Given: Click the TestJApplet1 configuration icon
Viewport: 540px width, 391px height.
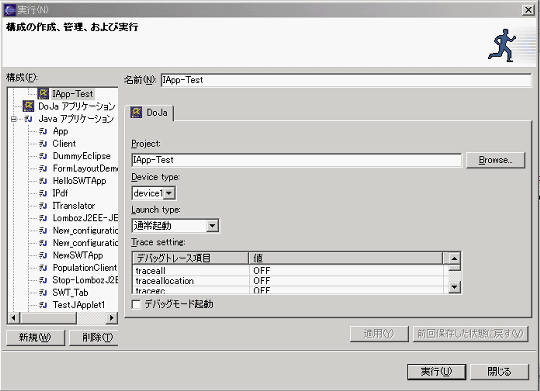Looking at the screenshot, I should (43, 305).
